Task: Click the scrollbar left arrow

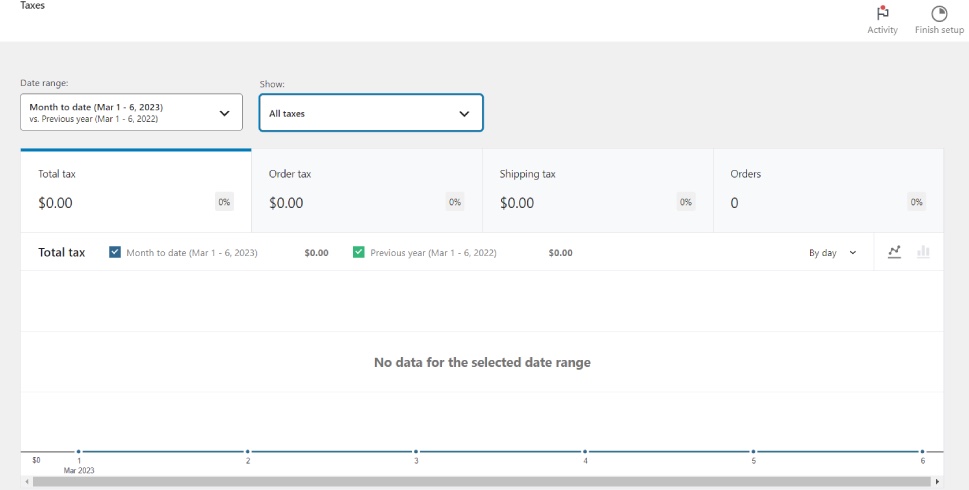Action: (x=27, y=482)
